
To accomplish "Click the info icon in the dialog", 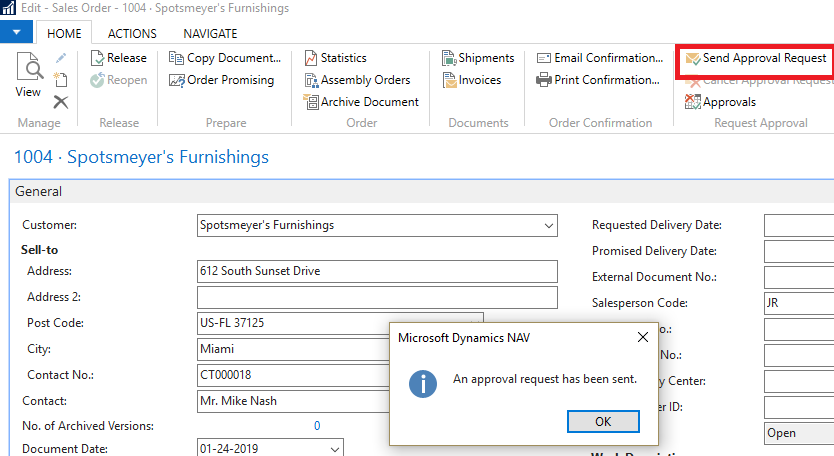I will (423, 384).
